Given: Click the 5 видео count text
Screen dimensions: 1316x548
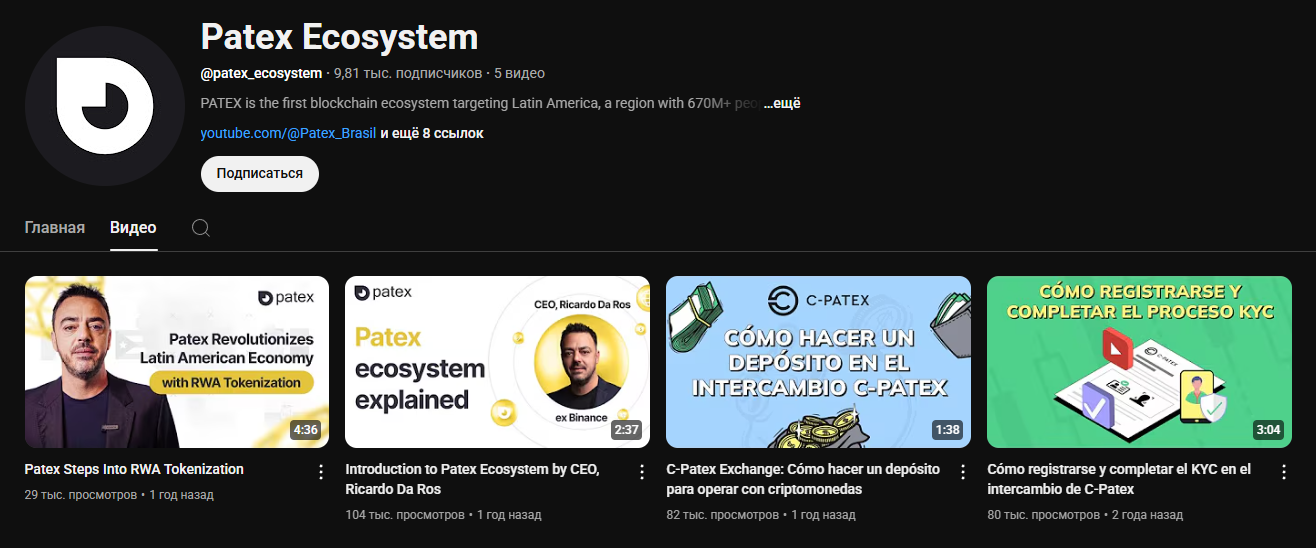Looking at the screenshot, I should [519, 73].
